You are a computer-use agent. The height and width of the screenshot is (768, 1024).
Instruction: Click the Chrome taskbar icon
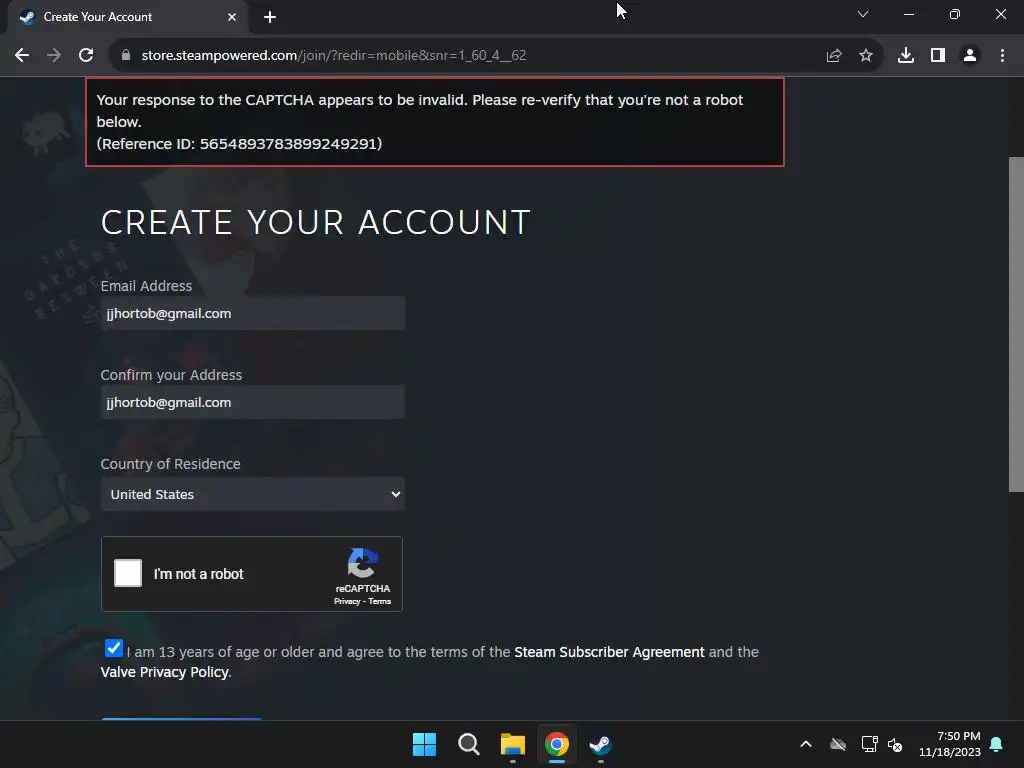coord(557,744)
